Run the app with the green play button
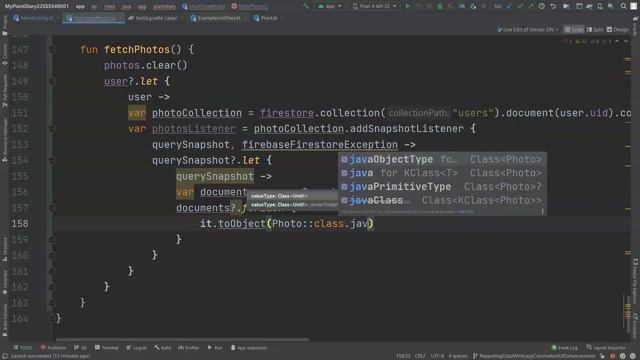640x360 pixels. pos(407,6)
